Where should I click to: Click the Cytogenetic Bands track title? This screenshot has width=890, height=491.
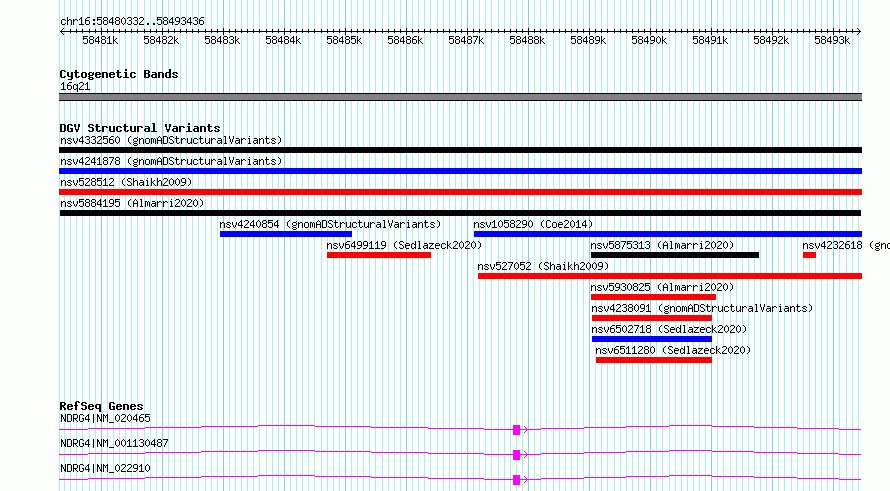119,74
